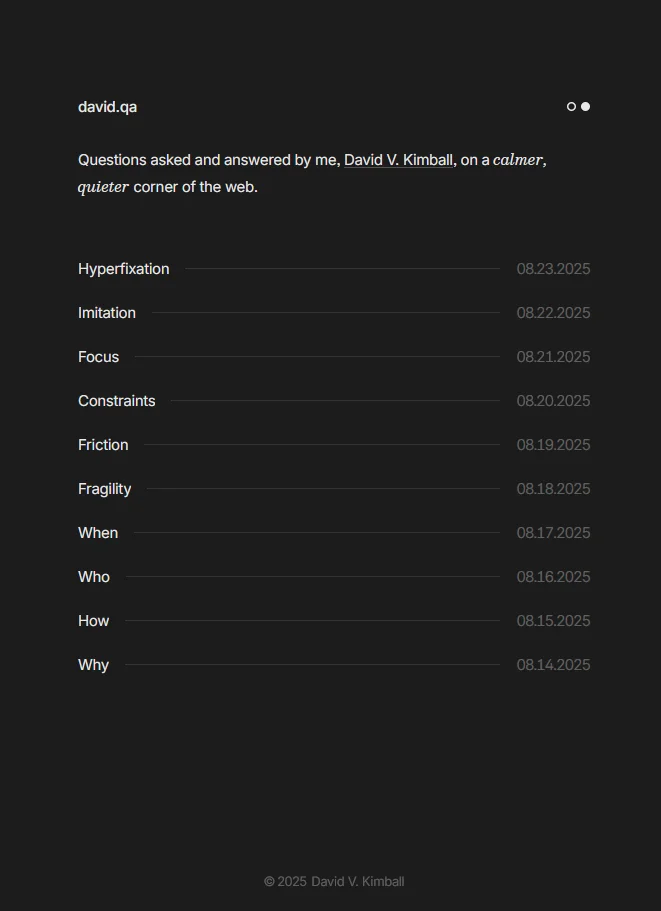Viewport: 661px width, 911px height.
Task: Open the Friction post
Action: point(103,445)
